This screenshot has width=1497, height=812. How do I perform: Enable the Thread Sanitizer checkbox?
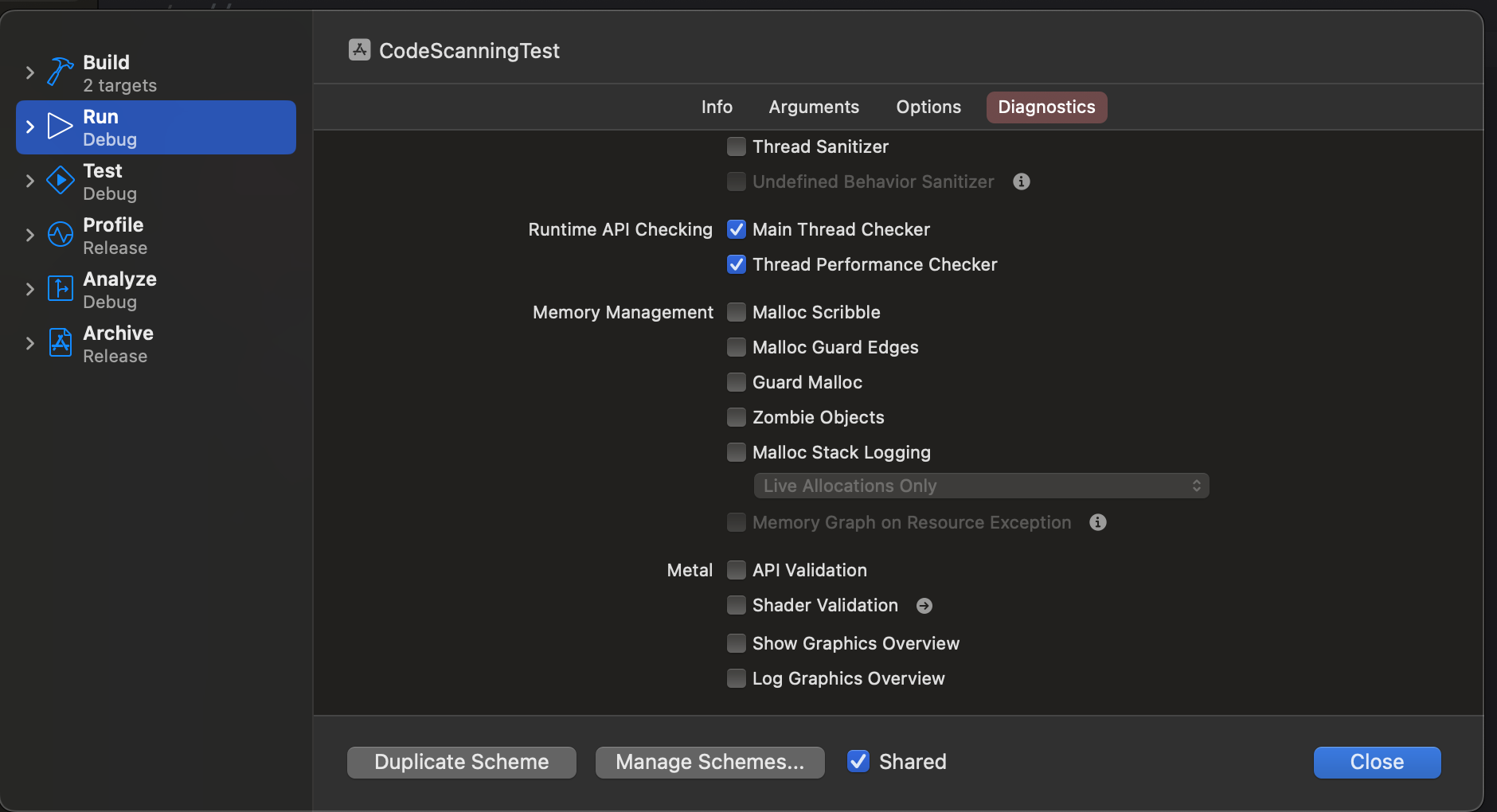pos(737,146)
